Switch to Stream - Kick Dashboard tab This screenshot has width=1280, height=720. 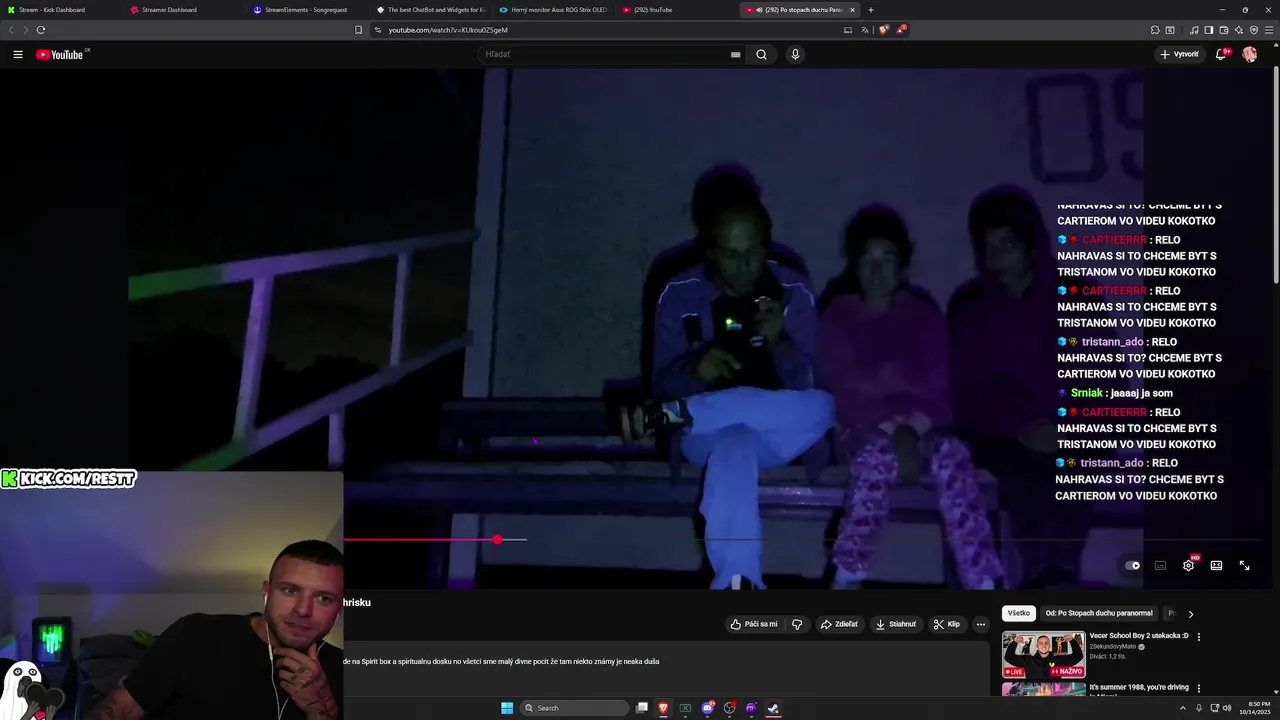point(58,10)
